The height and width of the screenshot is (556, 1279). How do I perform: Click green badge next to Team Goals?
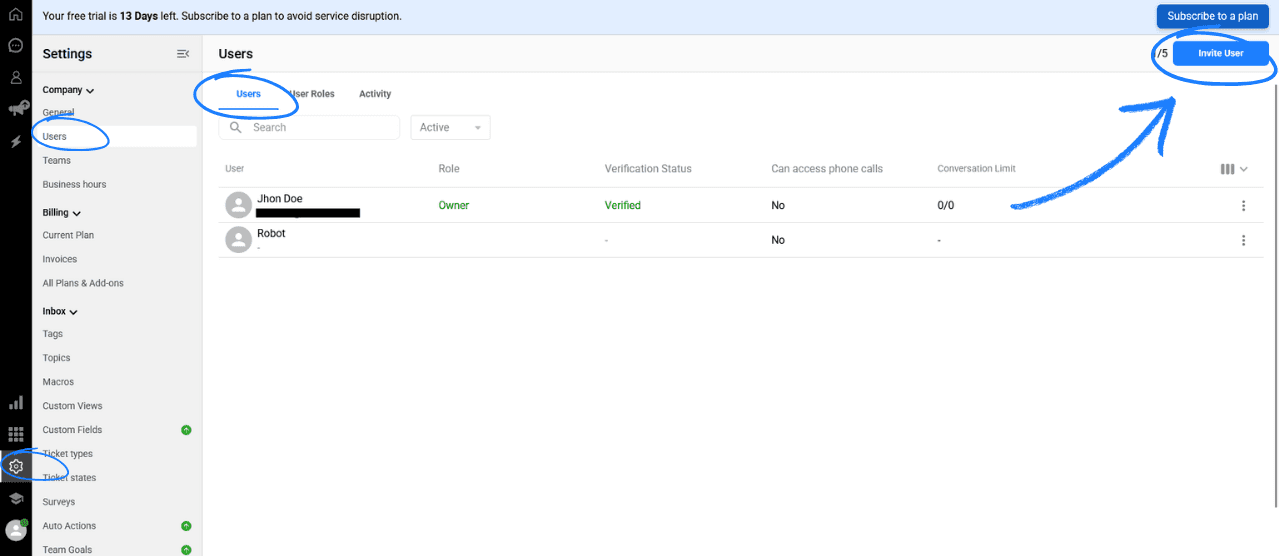click(x=186, y=550)
